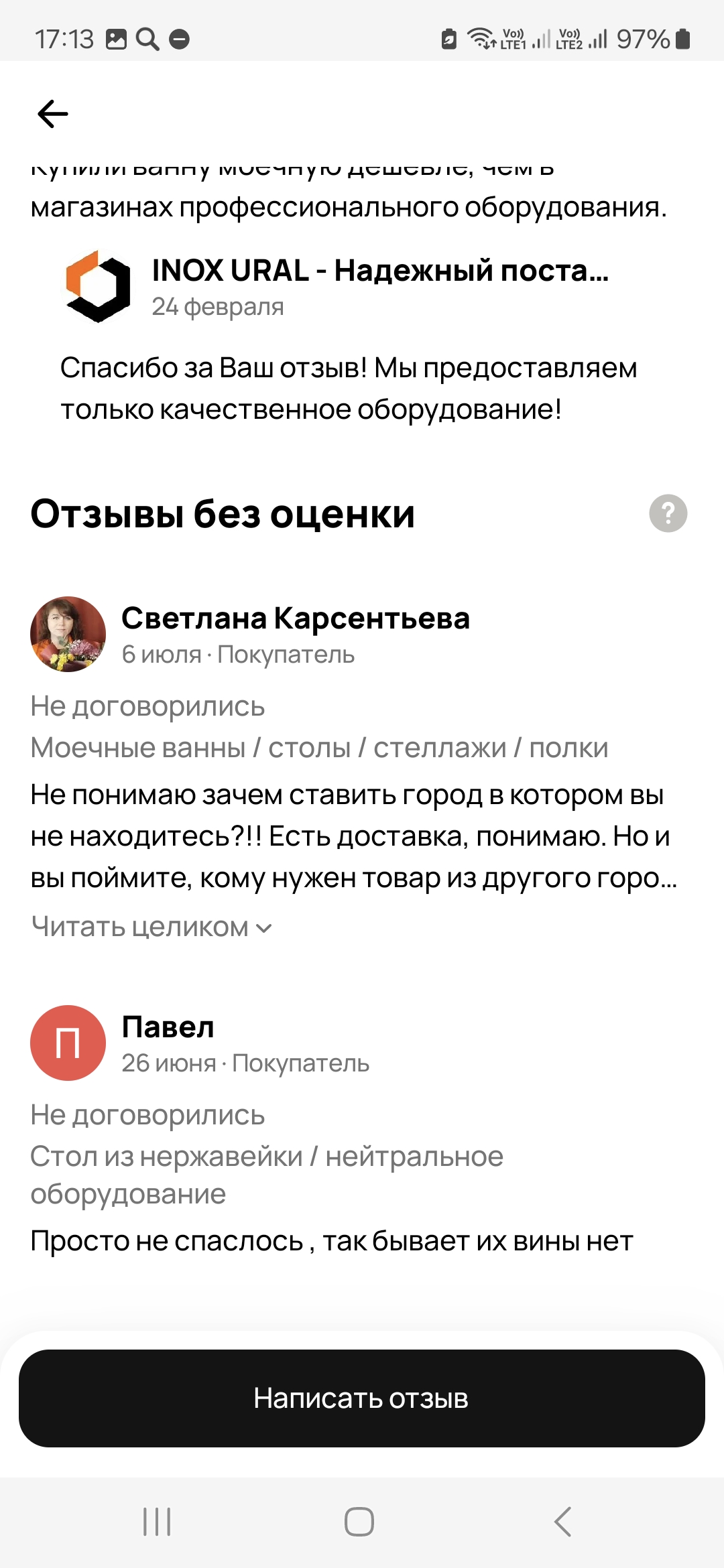This screenshot has height=1568, width=724.
Task: Tap the seller reply Спасибо за Ваш отзыв
Action: tap(349, 389)
